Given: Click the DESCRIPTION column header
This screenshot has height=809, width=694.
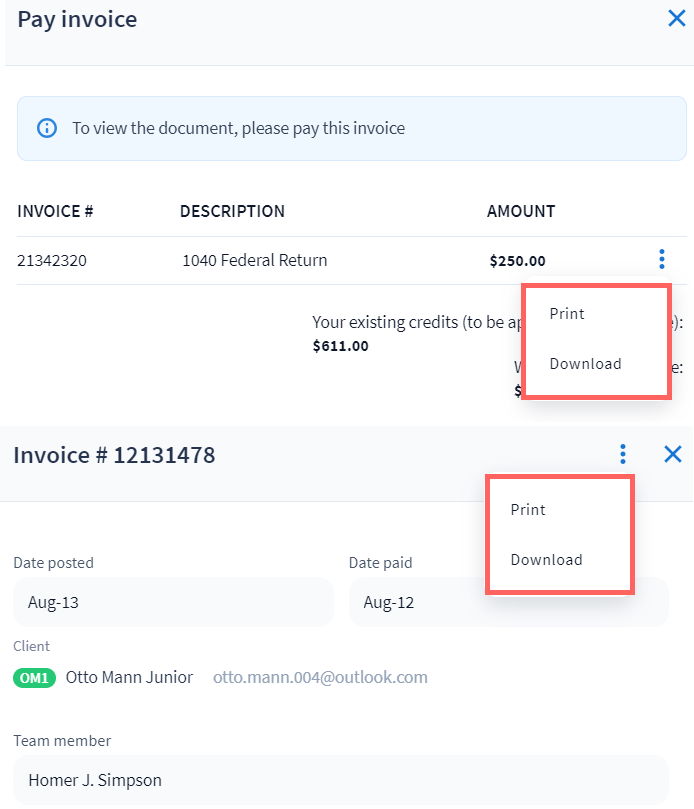Looking at the screenshot, I should pos(232,211).
